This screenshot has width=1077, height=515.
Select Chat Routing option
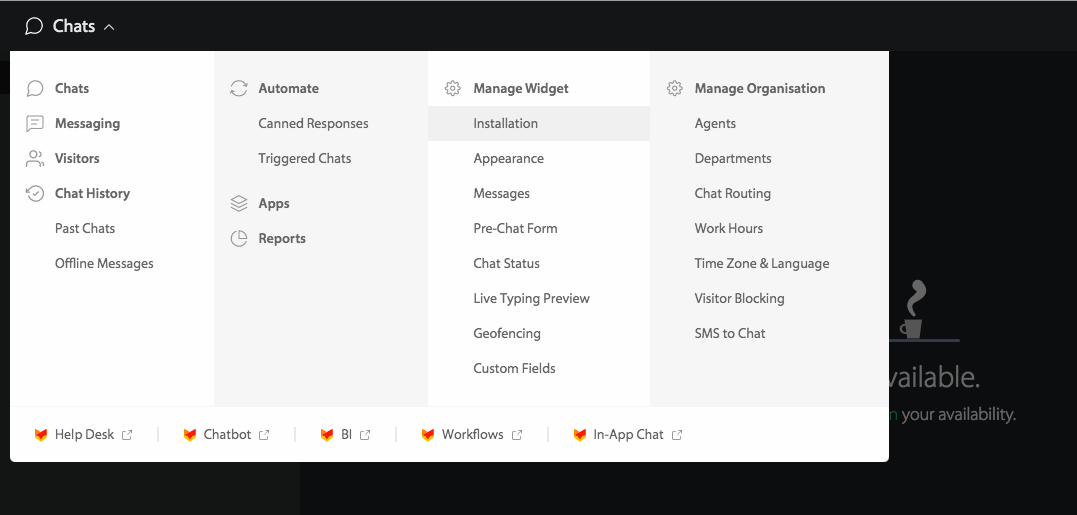(x=732, y=194)
